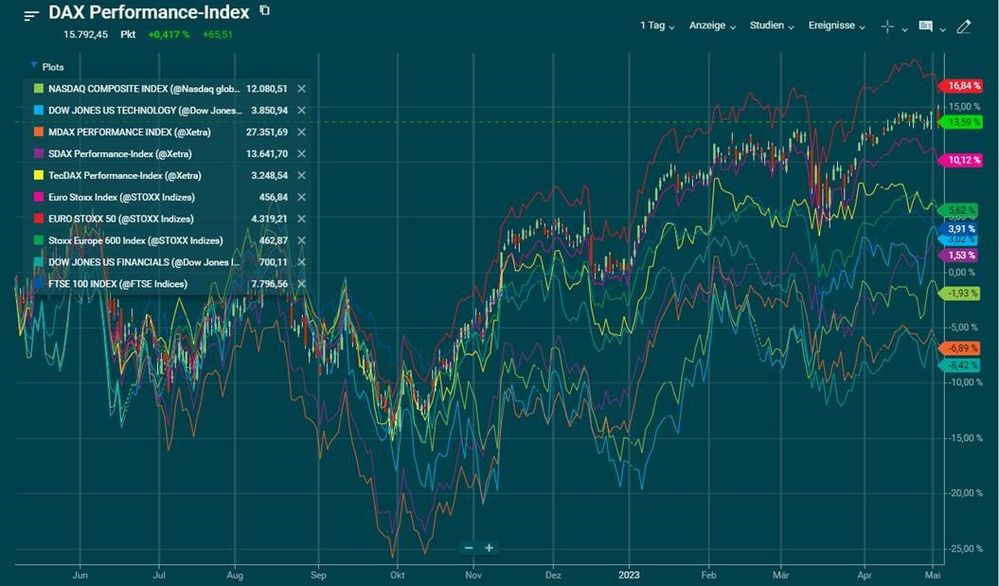The height and width of the screenshot is (586, 999).
Task: Click the red 16,84 % axis label
Action: coord(961,85)
